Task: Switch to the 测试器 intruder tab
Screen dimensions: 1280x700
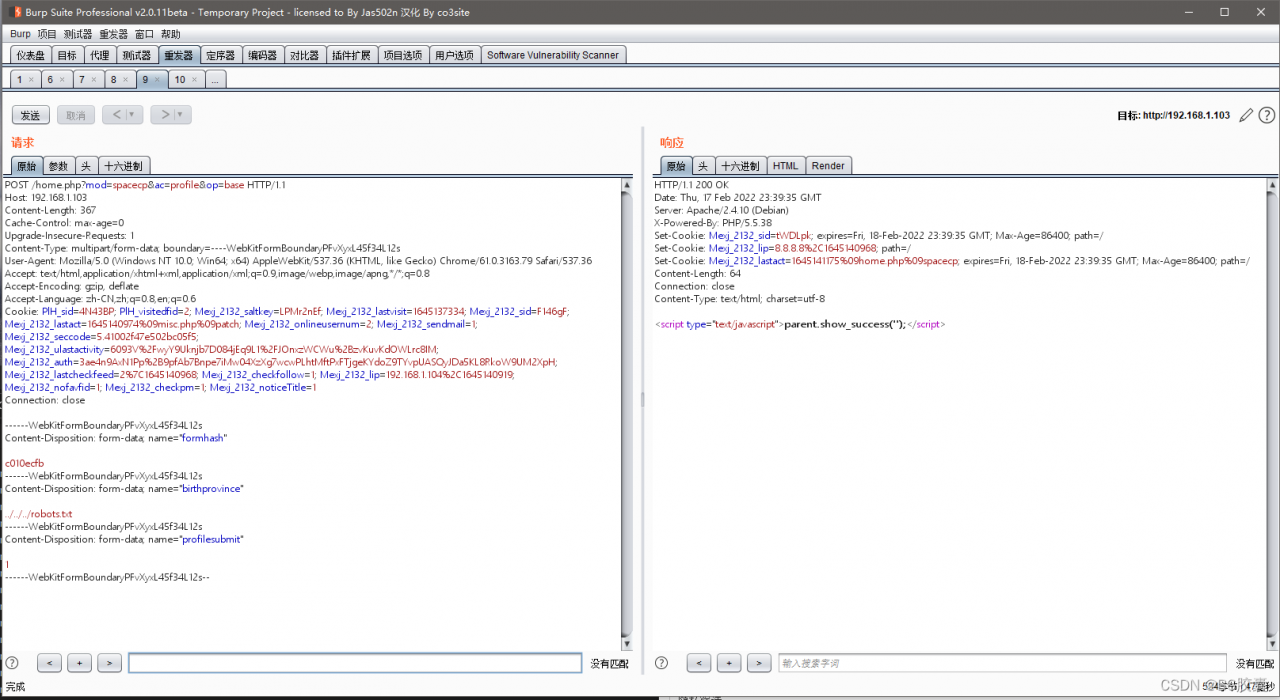Action: 136,55
